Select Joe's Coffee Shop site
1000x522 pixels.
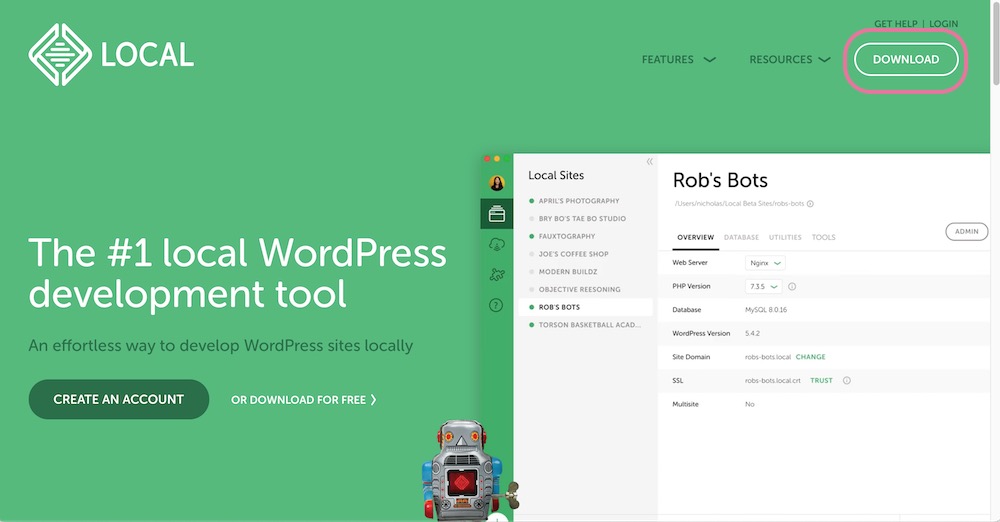pos(573,254)
